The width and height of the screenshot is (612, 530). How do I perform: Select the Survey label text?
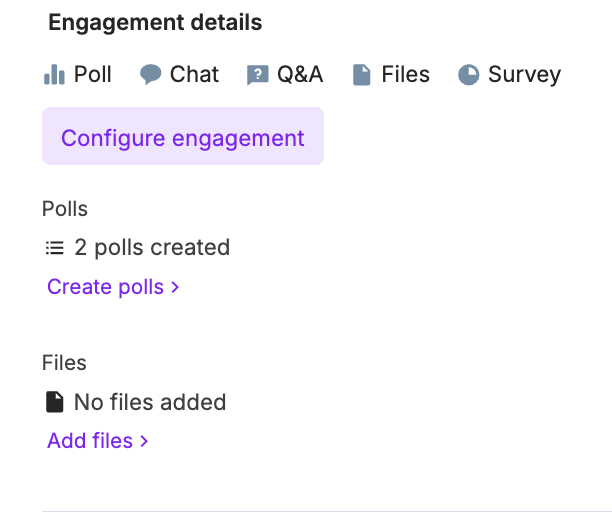(524, 75)
